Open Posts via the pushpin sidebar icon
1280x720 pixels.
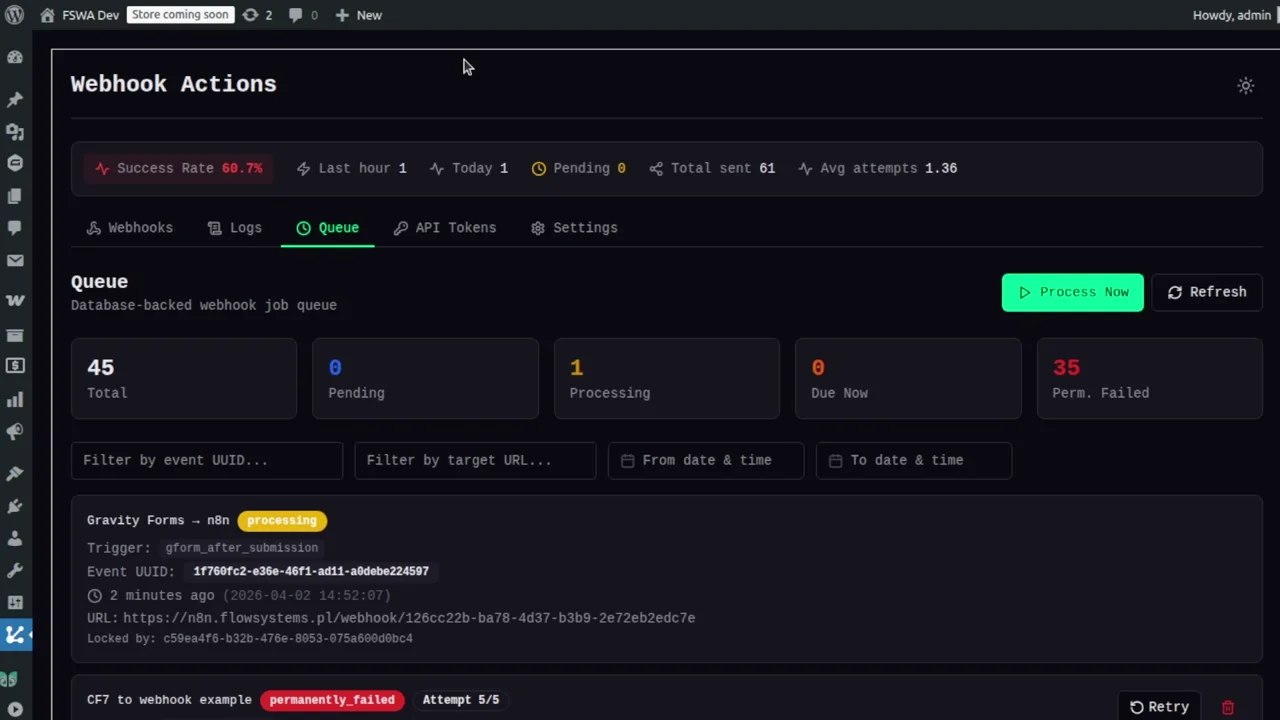click(15, 100)
